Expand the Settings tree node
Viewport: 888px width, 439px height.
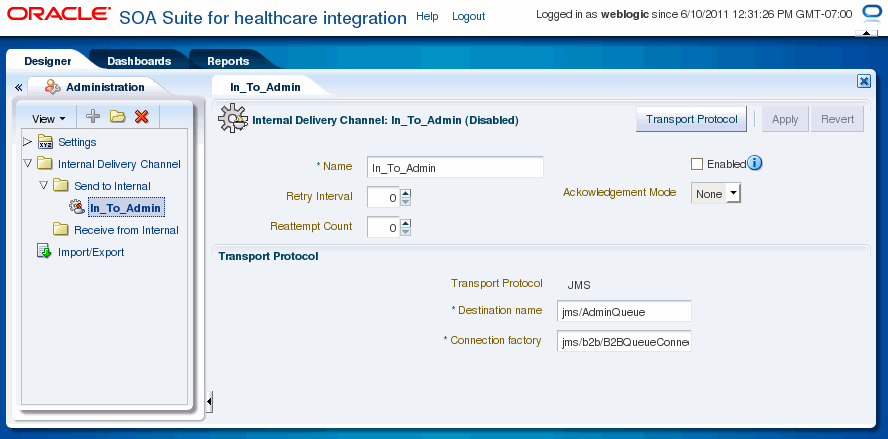(x=27, y=141)
